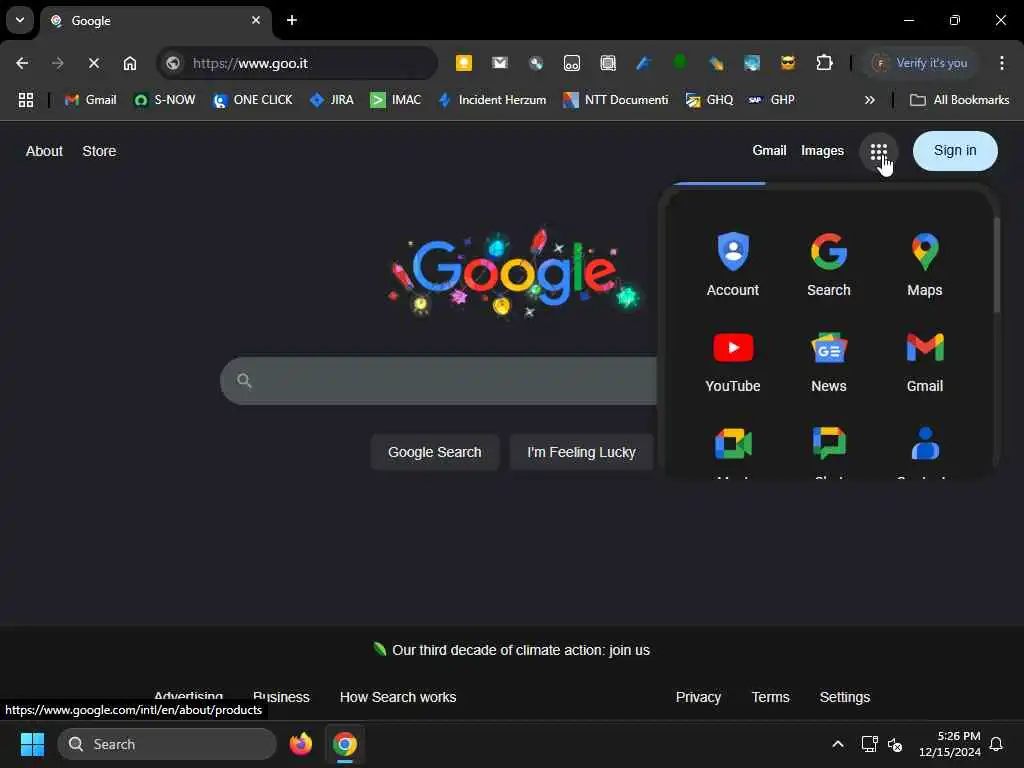Open the Chrome extensions puzzle icon
This screenshot has height=768, width=1024.
[x=824, y=63]
